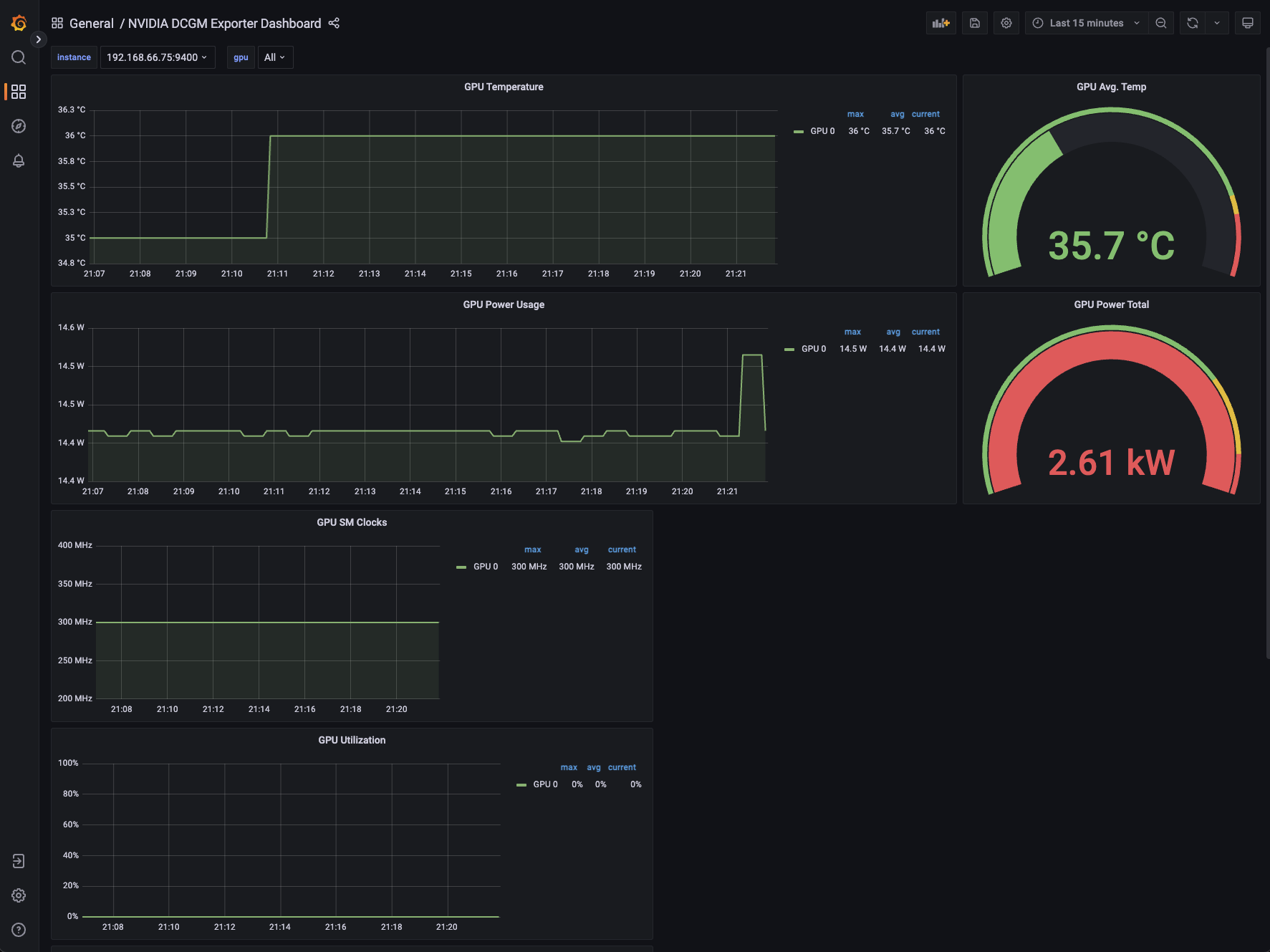Toggle GPU 0 series in GPU SM Clocks legend
1270x952 pixels.
point(485,567)
